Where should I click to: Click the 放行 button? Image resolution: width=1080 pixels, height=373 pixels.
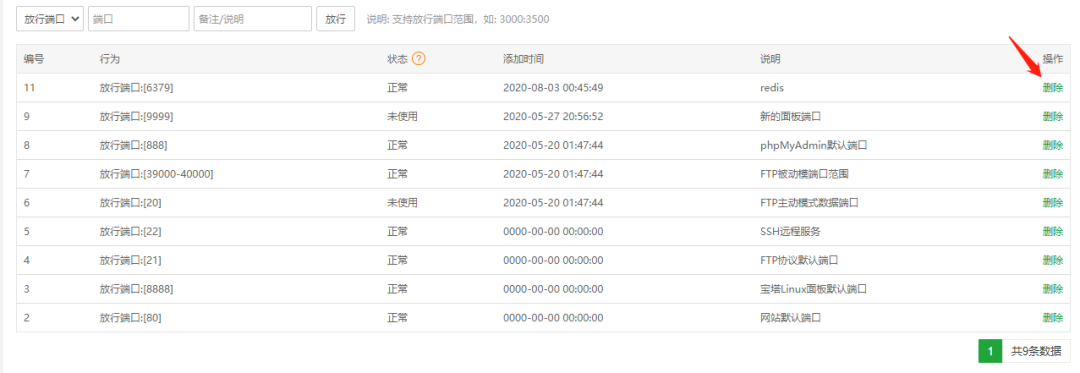click(x=335, y=19)
